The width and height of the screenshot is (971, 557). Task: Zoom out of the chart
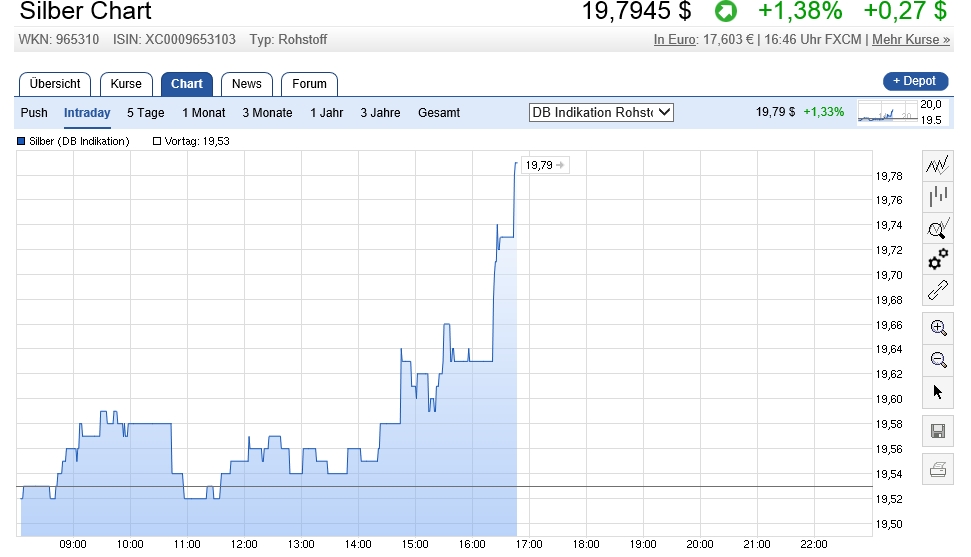(938, 359)
